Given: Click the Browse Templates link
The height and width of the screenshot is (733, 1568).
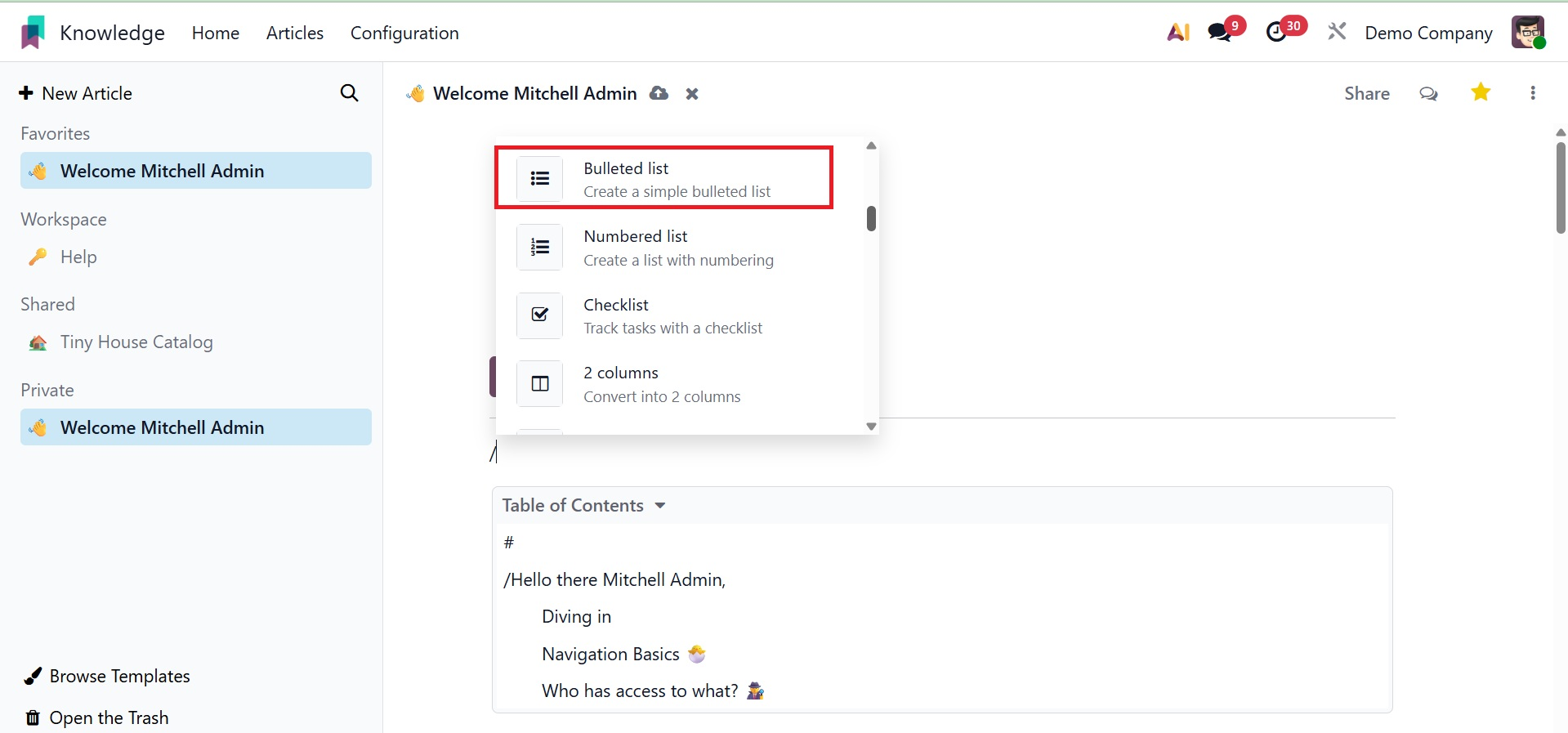Looking at the screenshot, I should coord(119,677).
